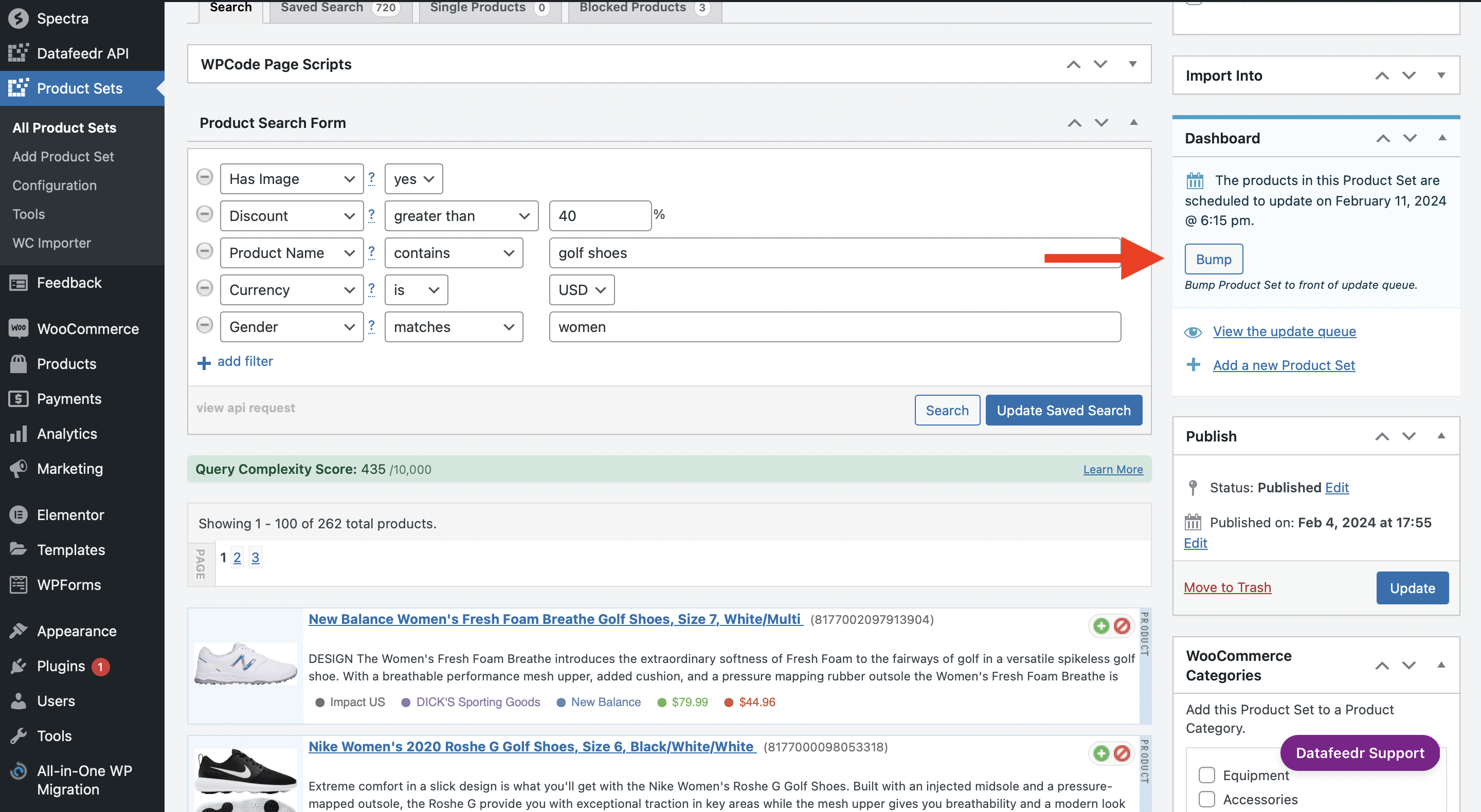This screenshot has width=1481, height=812.
Task: Open the greater than operator dropdown
Action: click(461, 216)
